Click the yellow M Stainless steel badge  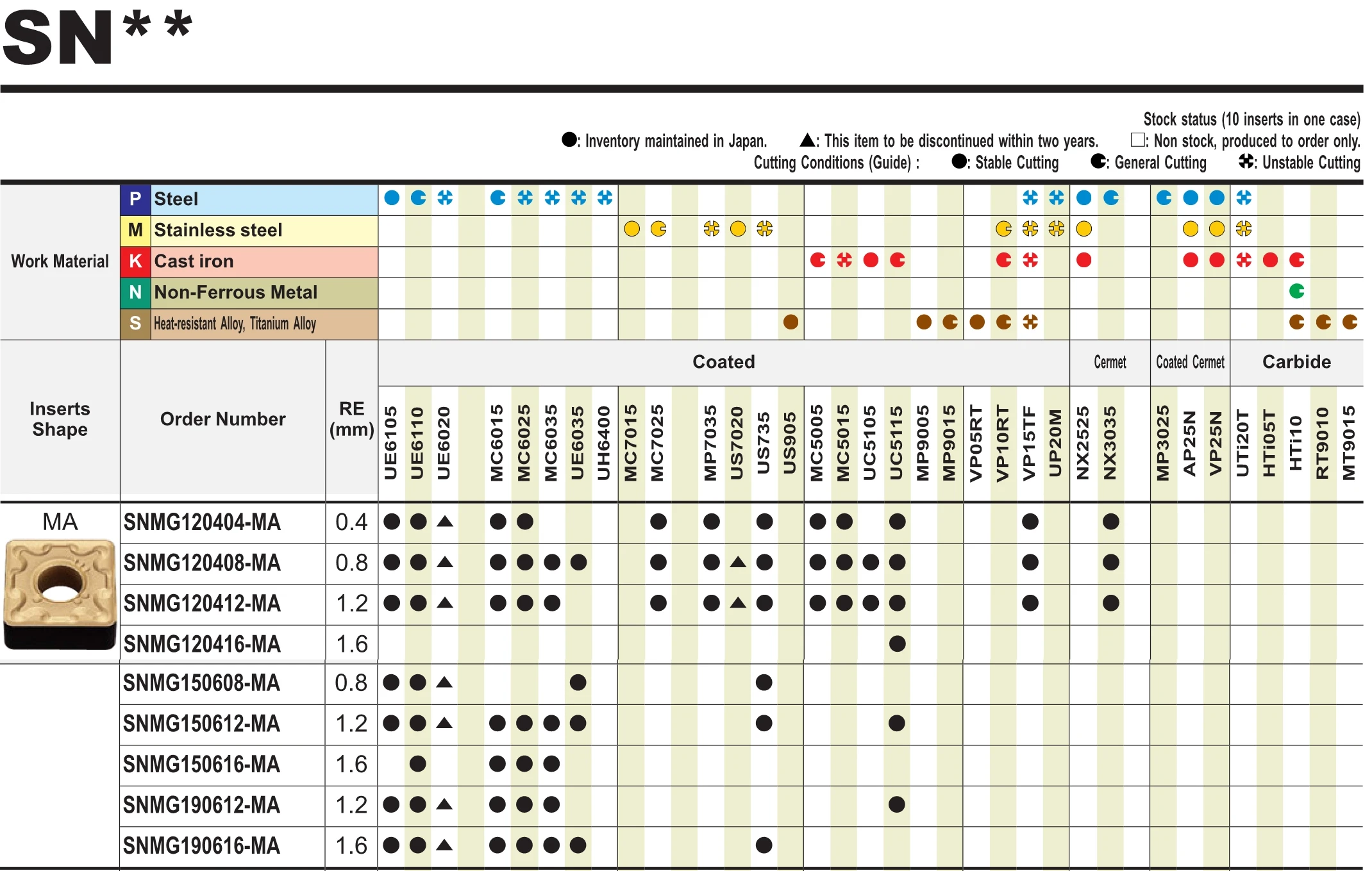[x=135, y=230]
